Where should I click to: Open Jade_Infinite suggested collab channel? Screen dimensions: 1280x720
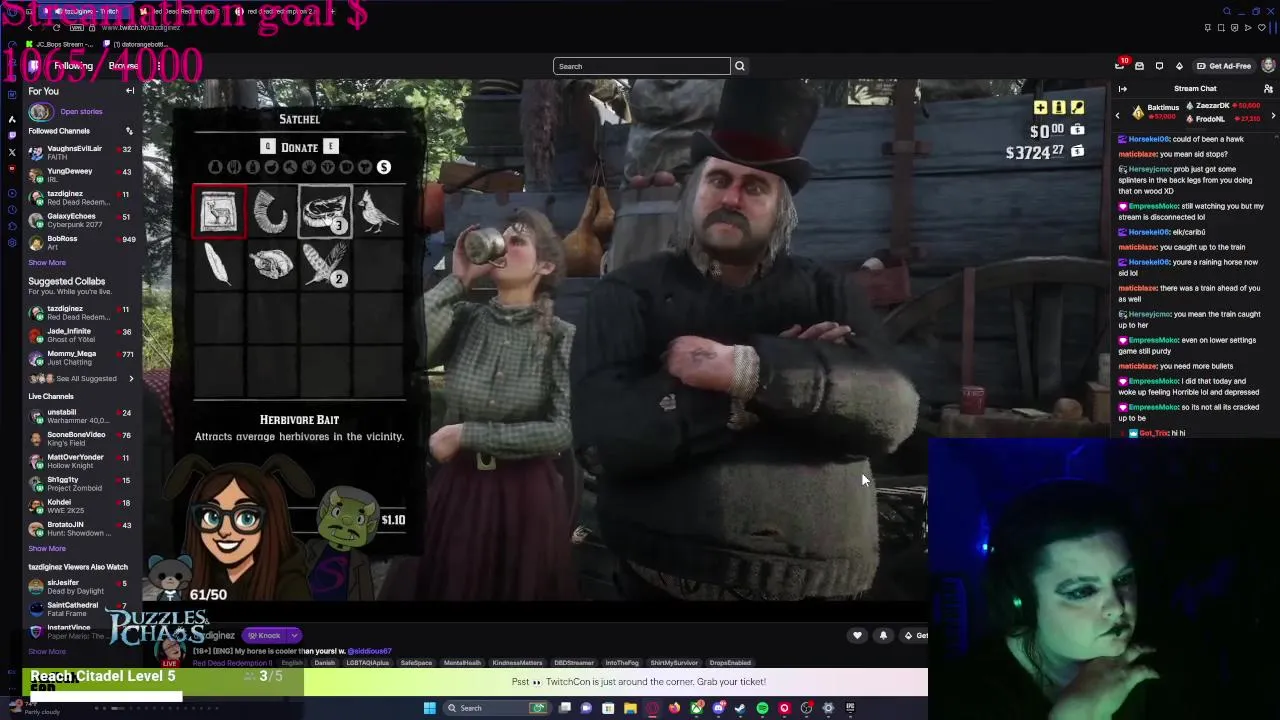coord(80,335)
